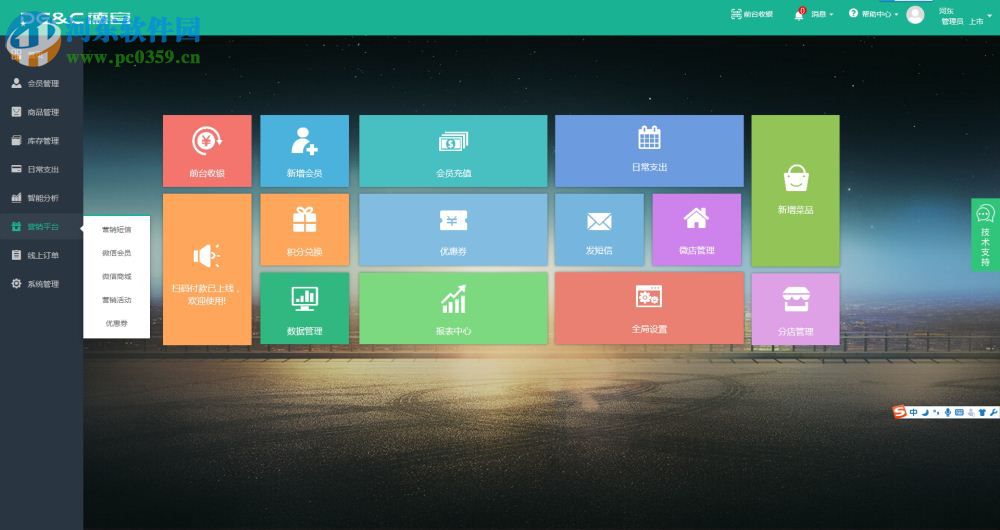
Task: Open the 优惠券 coupon tile
Action: [453, 230]
